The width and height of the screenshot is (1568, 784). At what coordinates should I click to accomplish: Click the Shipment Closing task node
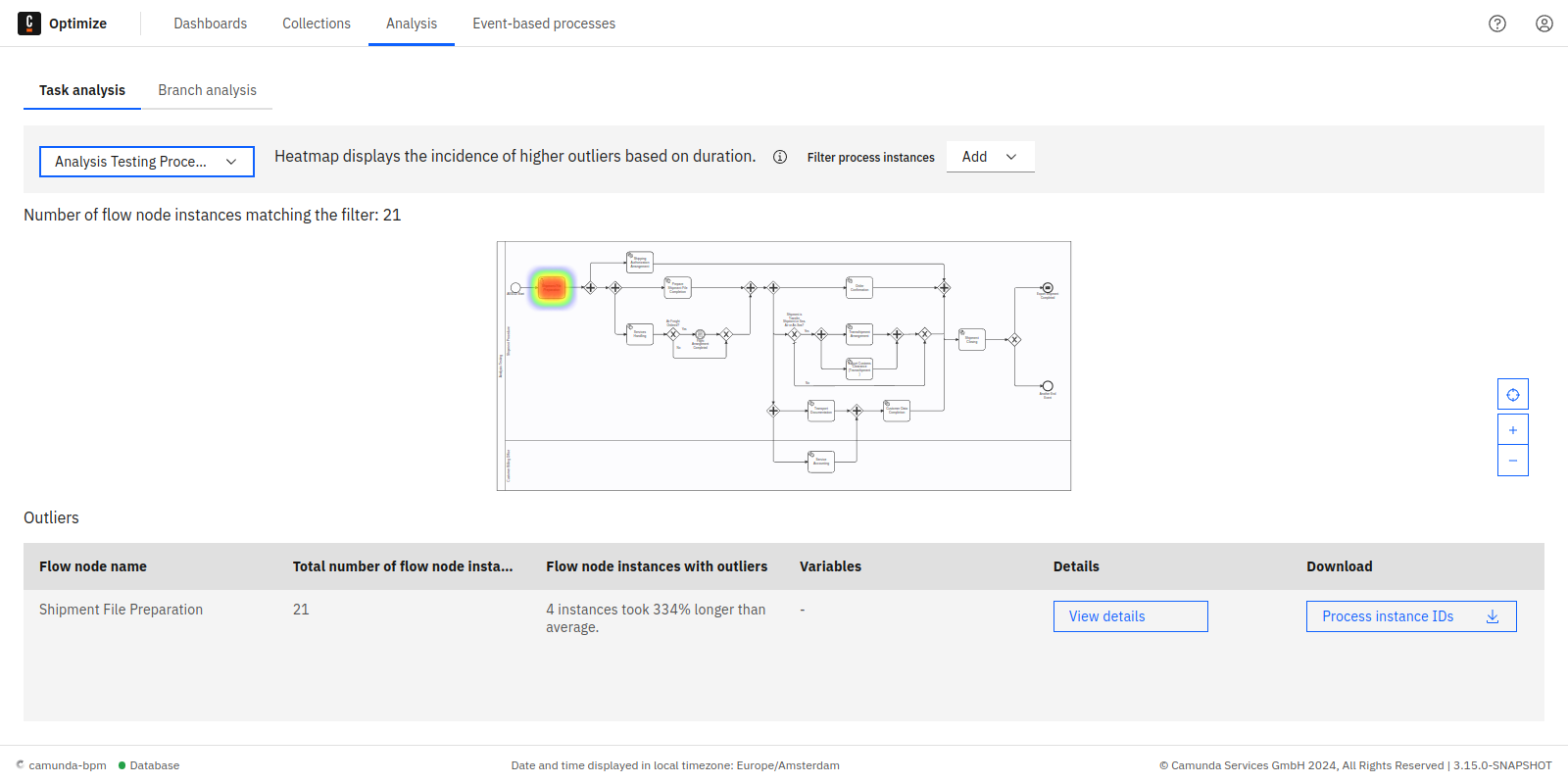(972, 339)
